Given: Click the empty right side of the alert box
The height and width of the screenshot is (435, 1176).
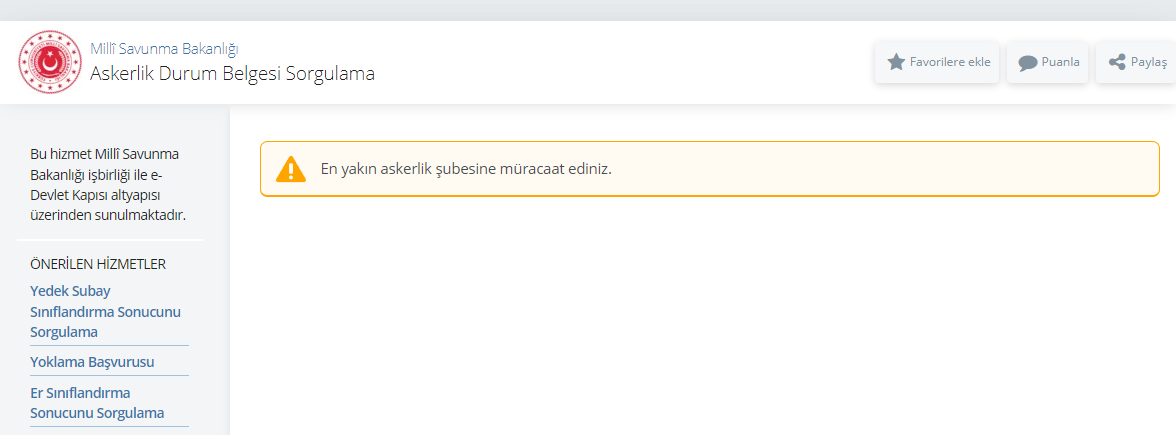Looking at the screenshot, I should click(900, 169).
